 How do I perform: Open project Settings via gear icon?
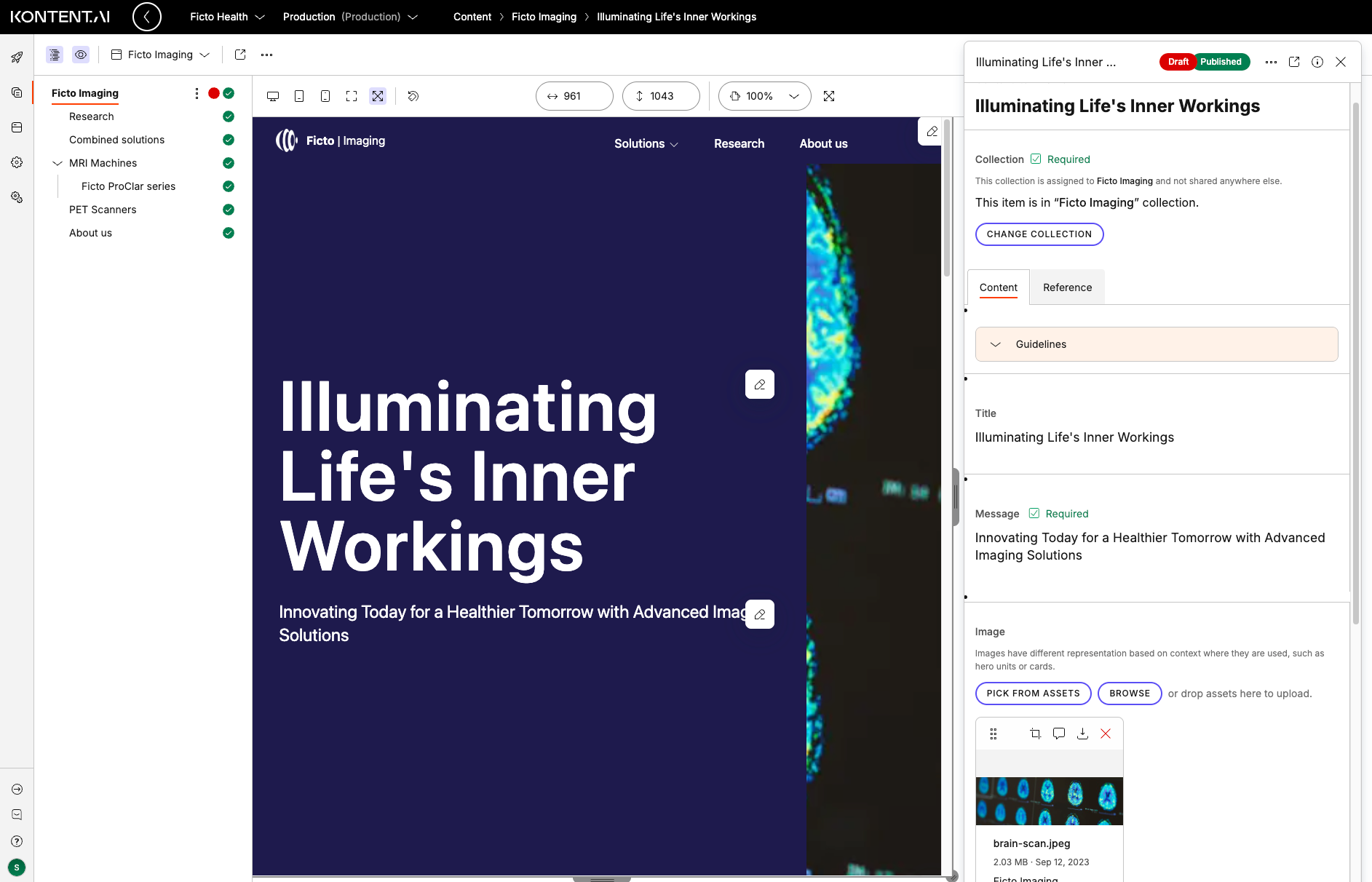(17, 162)
